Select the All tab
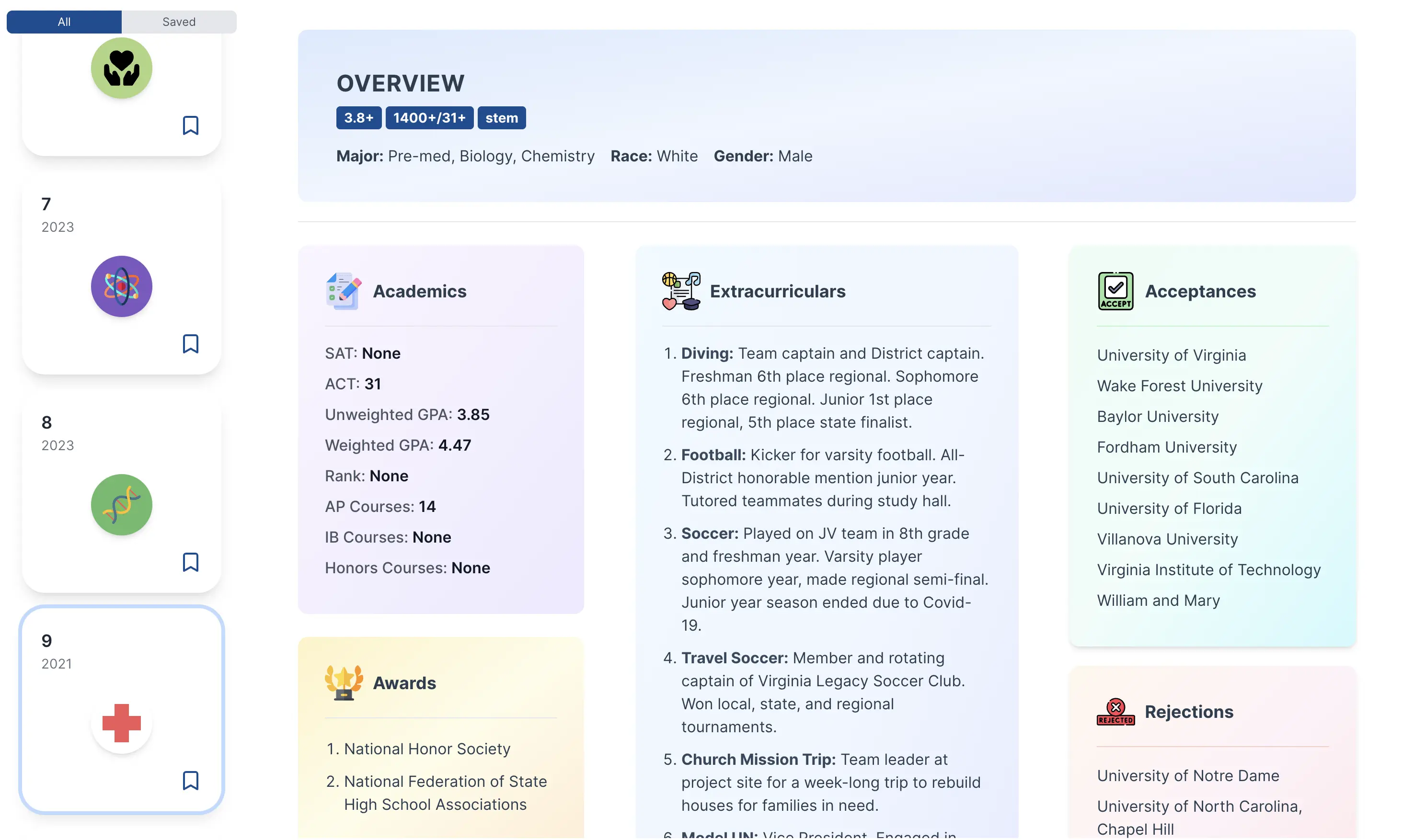 coord(63,22)
